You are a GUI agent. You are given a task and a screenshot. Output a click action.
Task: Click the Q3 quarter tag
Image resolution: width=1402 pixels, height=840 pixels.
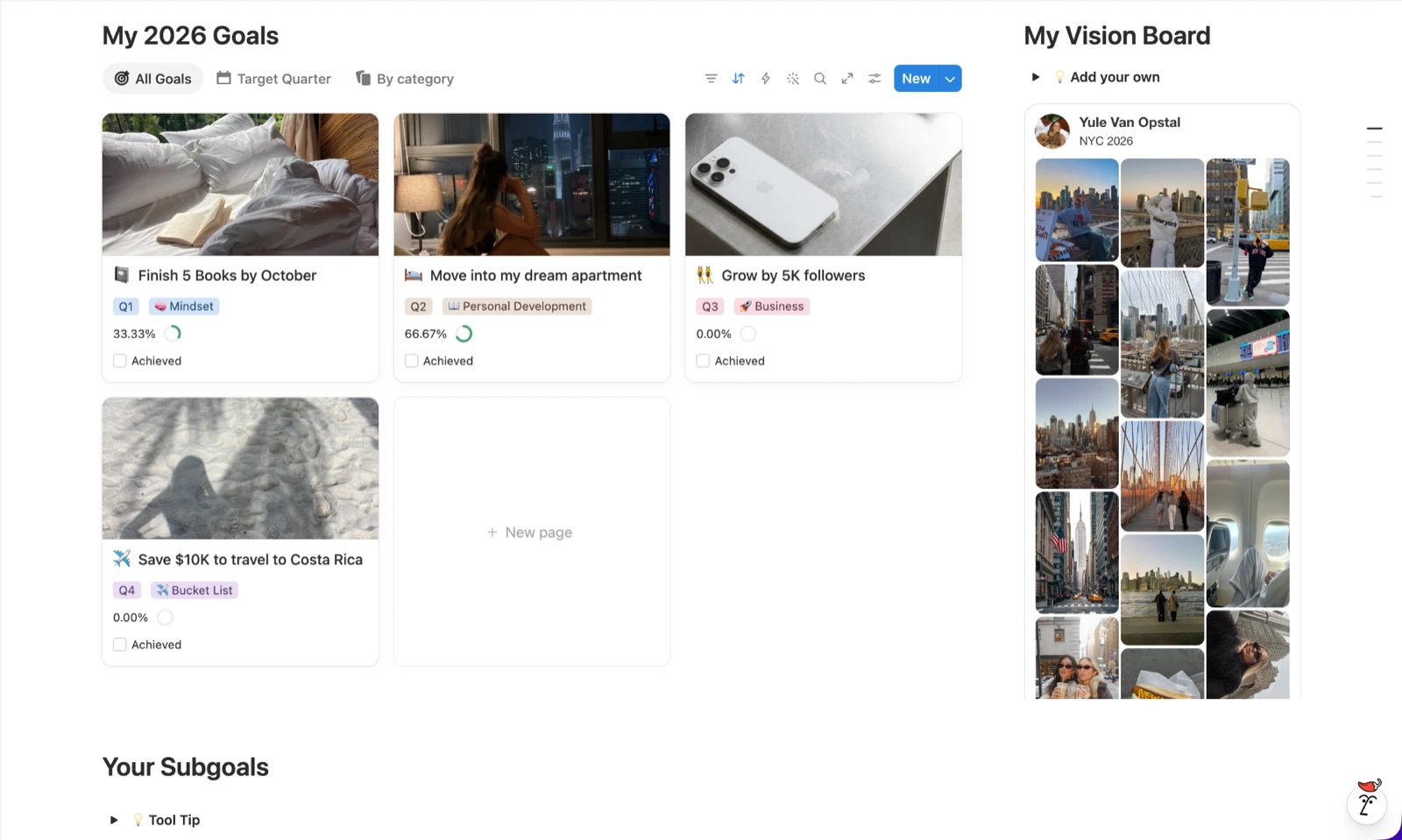710,307
